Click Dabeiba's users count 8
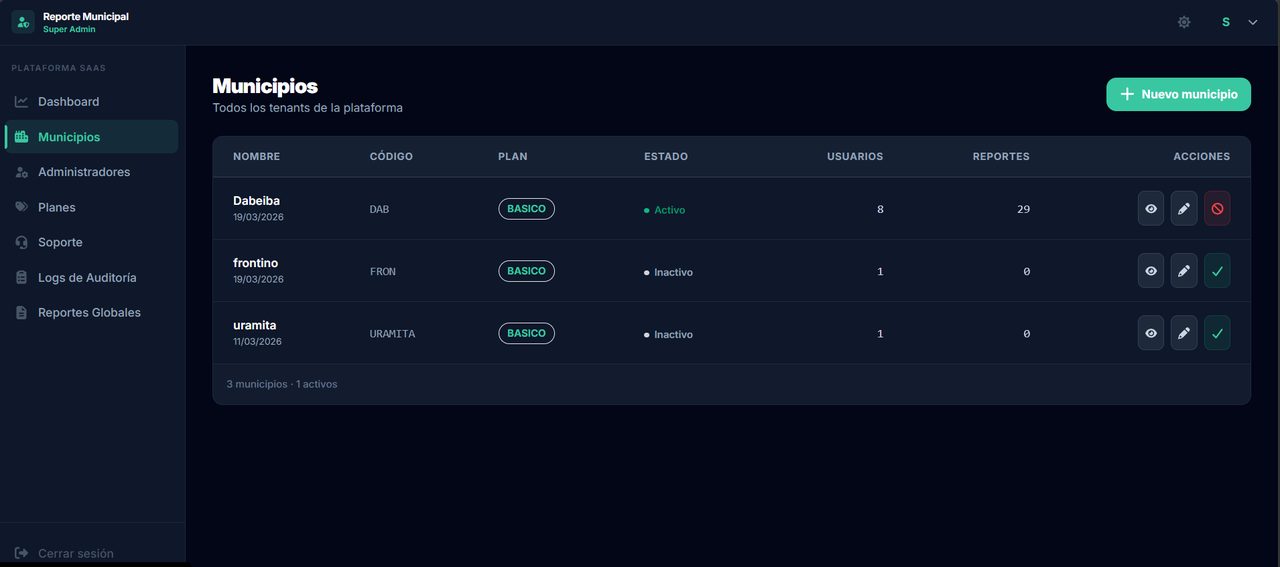This screenshot has height=567, width=1280. (x=880, y=210)
